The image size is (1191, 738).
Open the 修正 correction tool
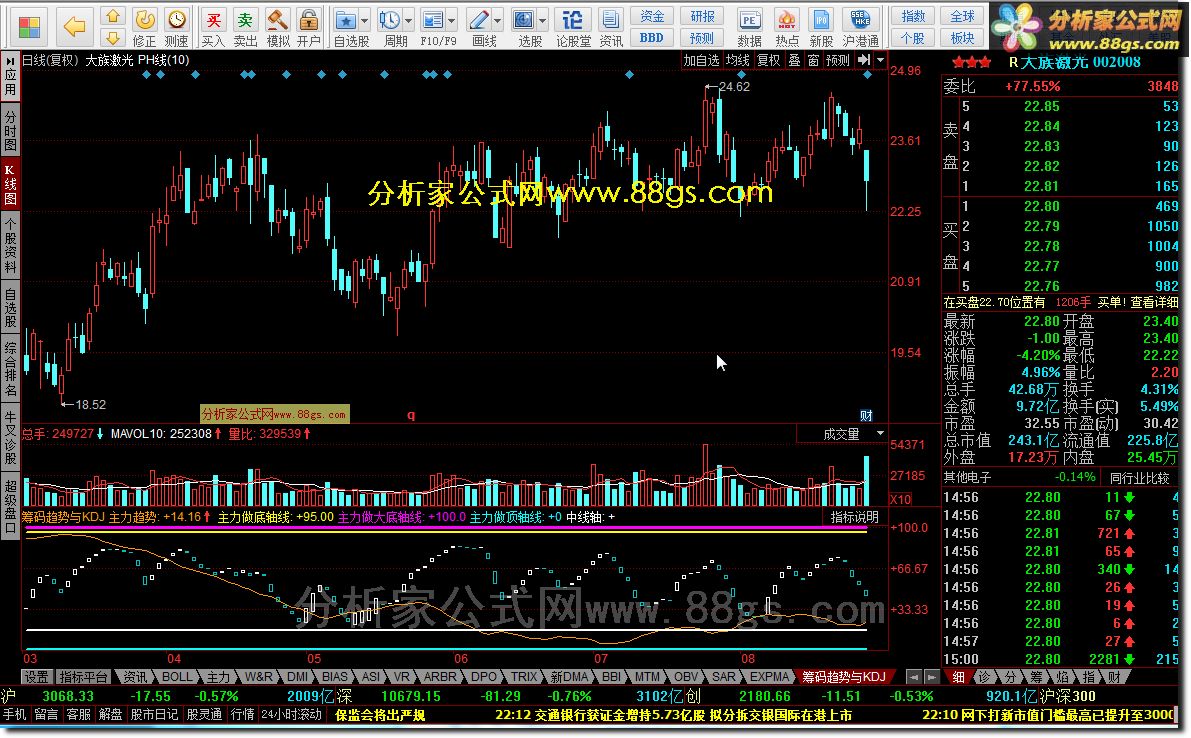[144, 27]
